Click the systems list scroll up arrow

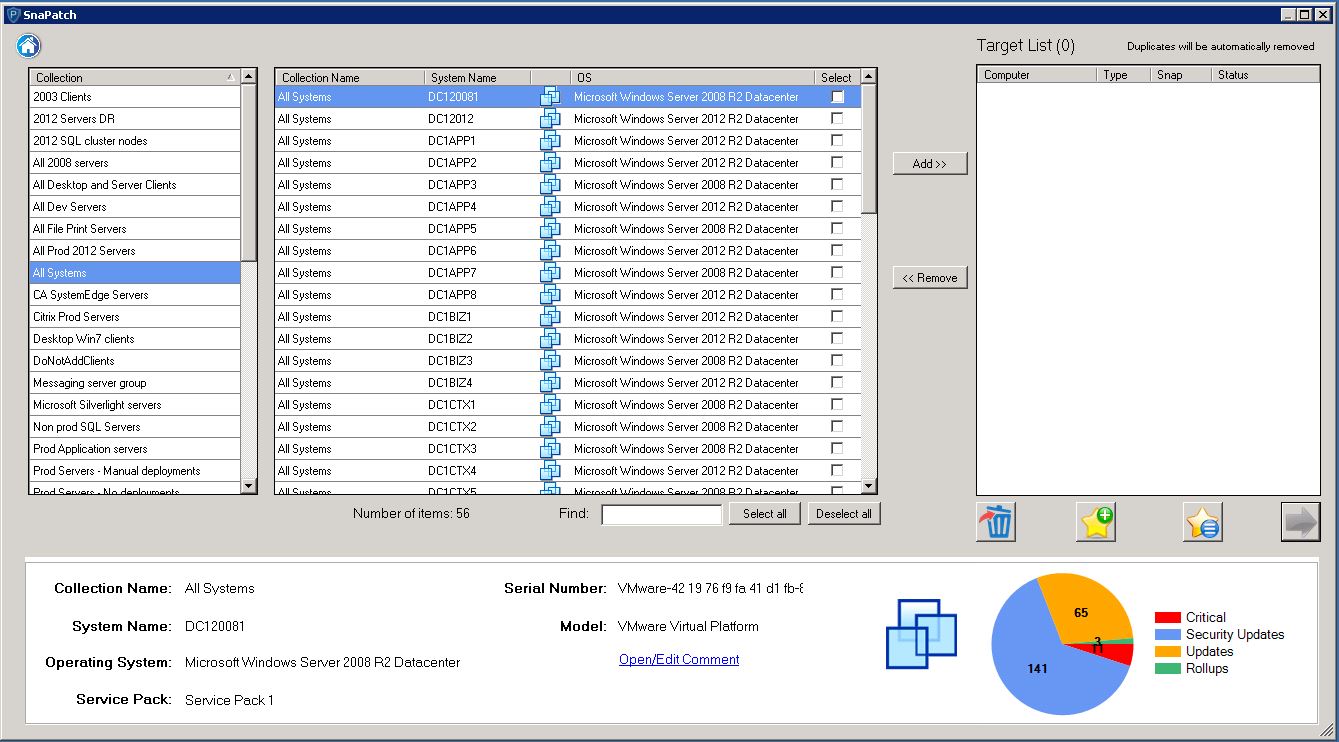click(869, 76)
